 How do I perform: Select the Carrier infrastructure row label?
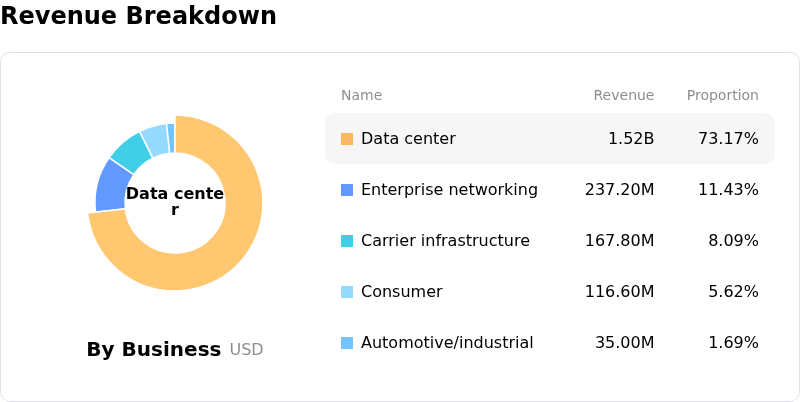[x=447, y=241]
